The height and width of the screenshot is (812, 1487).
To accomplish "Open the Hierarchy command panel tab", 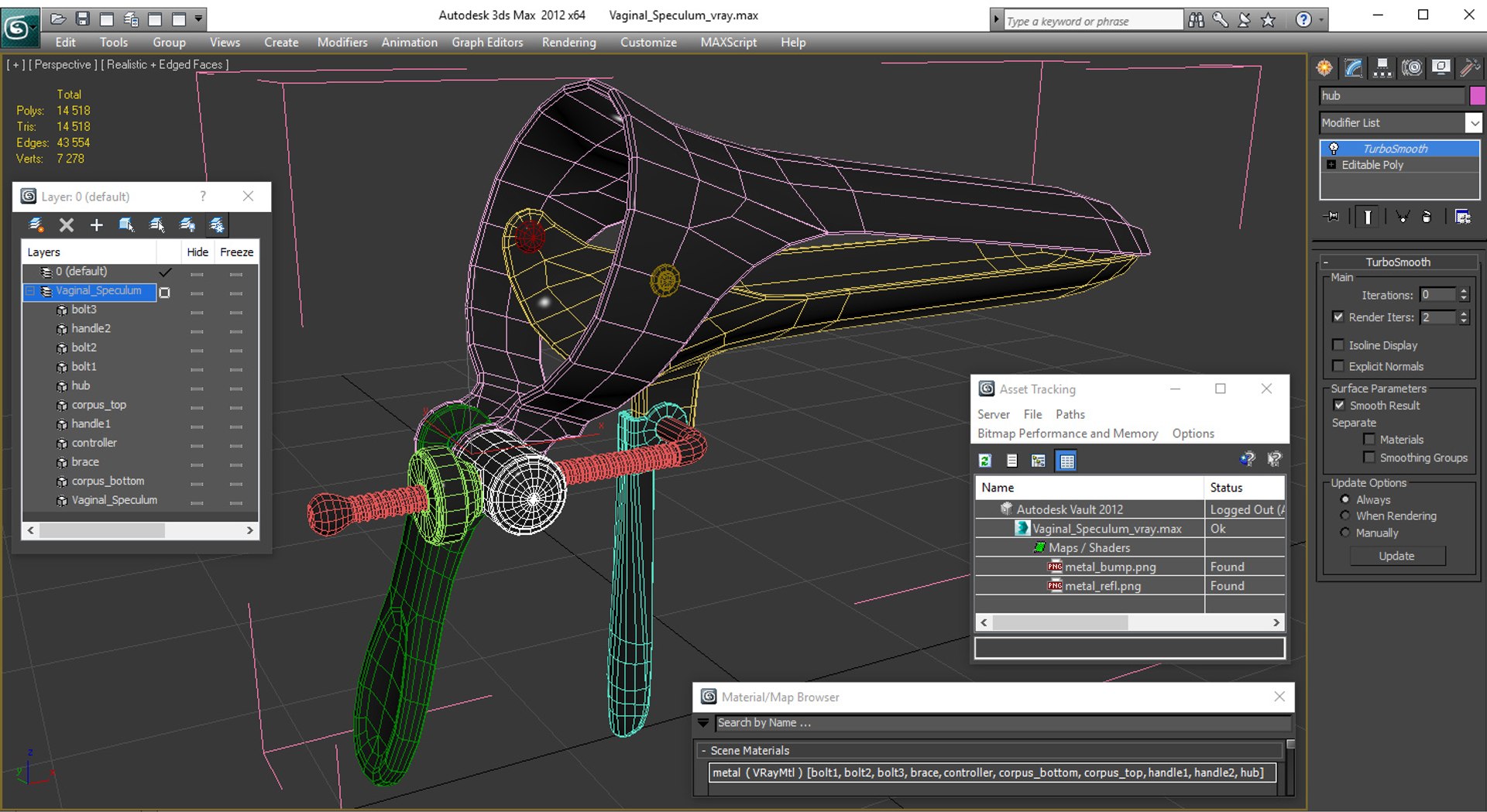I will (x=1382, y=68).
